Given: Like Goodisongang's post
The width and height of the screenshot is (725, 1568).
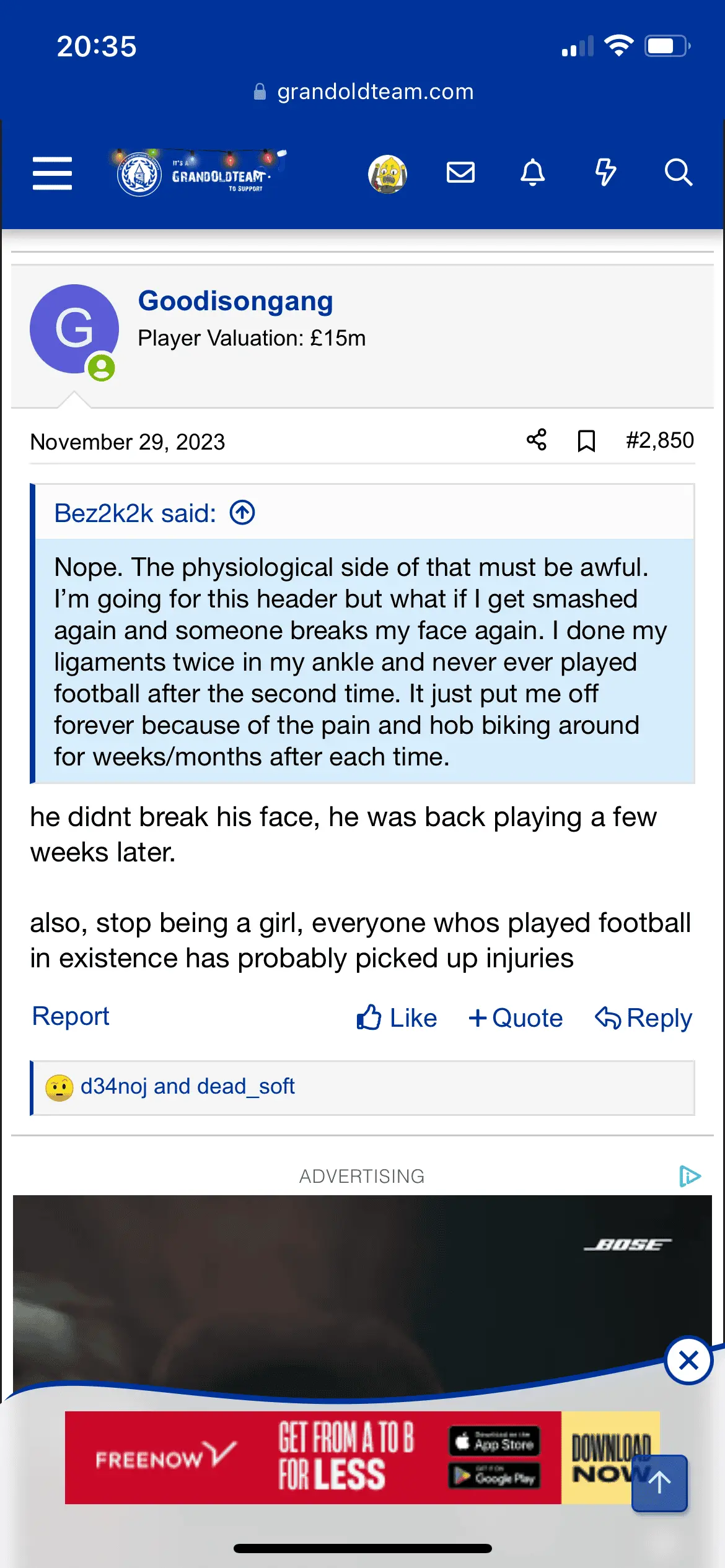Looking at the screenshot, I should (397, 1018).
